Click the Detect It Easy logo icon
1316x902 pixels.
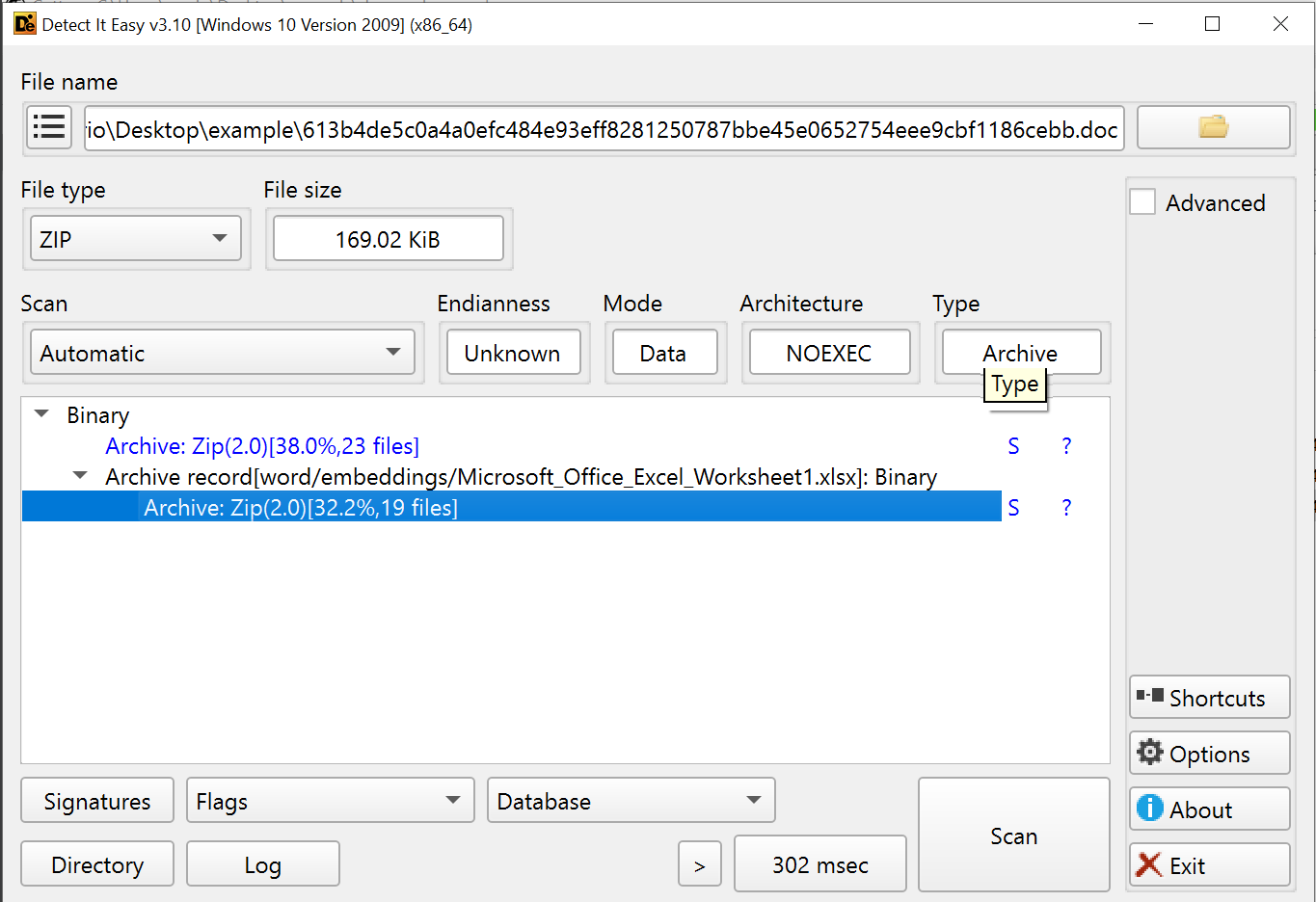click(x=24, y=23)
